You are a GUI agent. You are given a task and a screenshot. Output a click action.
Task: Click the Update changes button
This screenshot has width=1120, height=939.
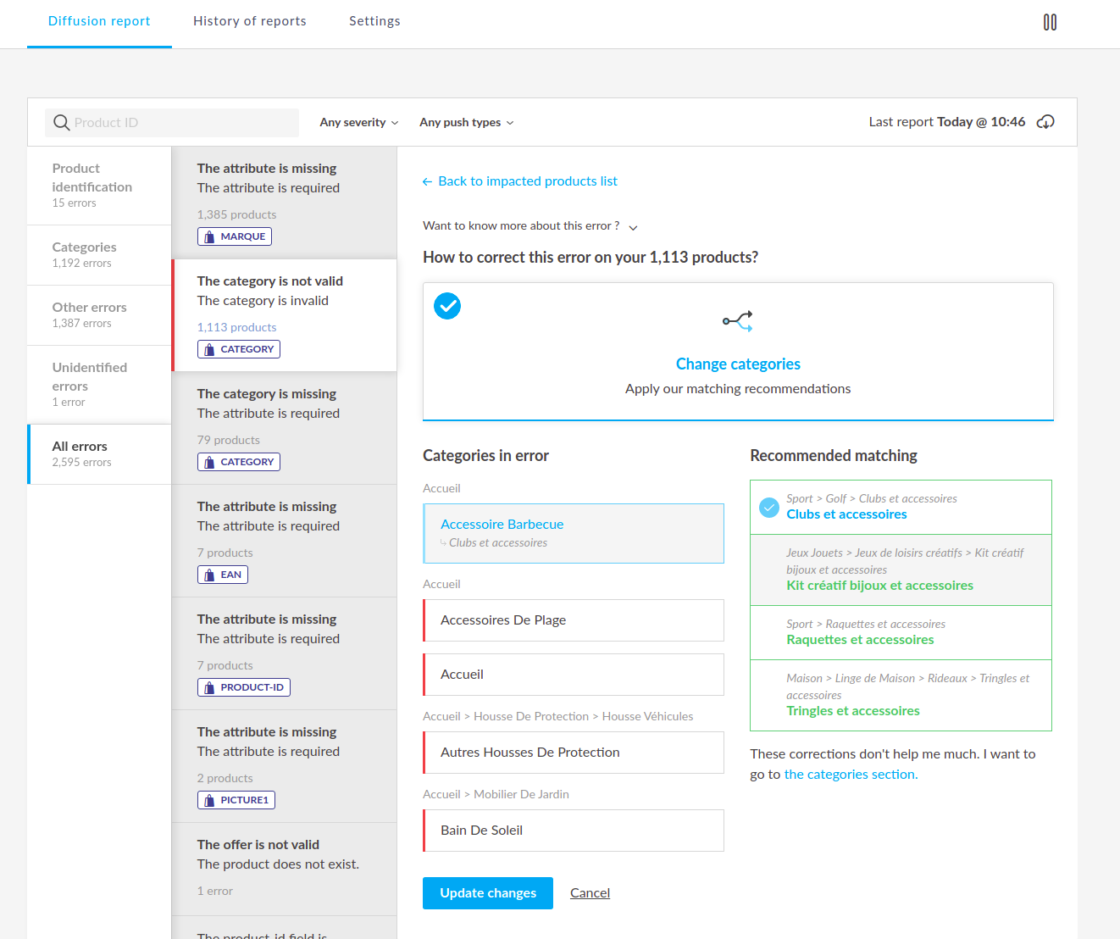(487, 893)
